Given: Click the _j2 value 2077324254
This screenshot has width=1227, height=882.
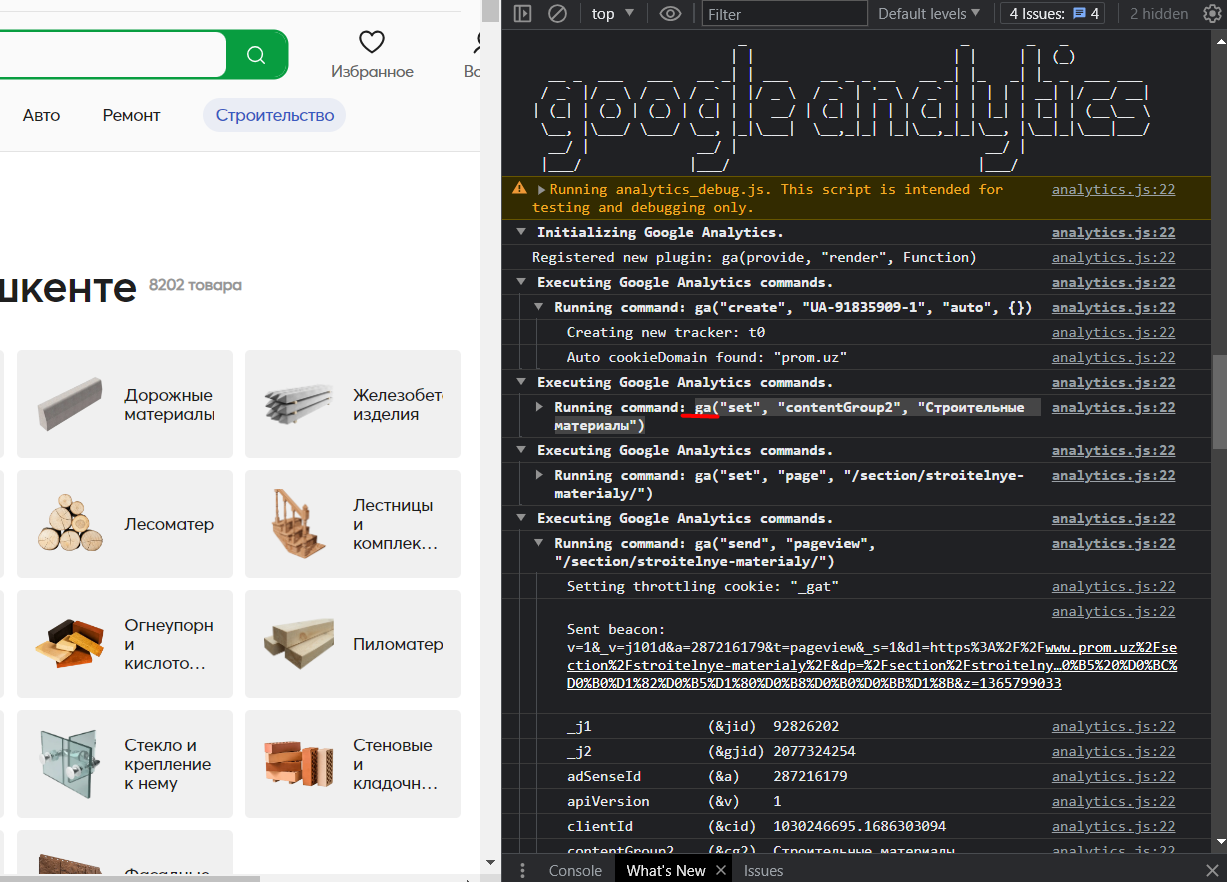Looking at the screenshot, I should pos(814,751).
